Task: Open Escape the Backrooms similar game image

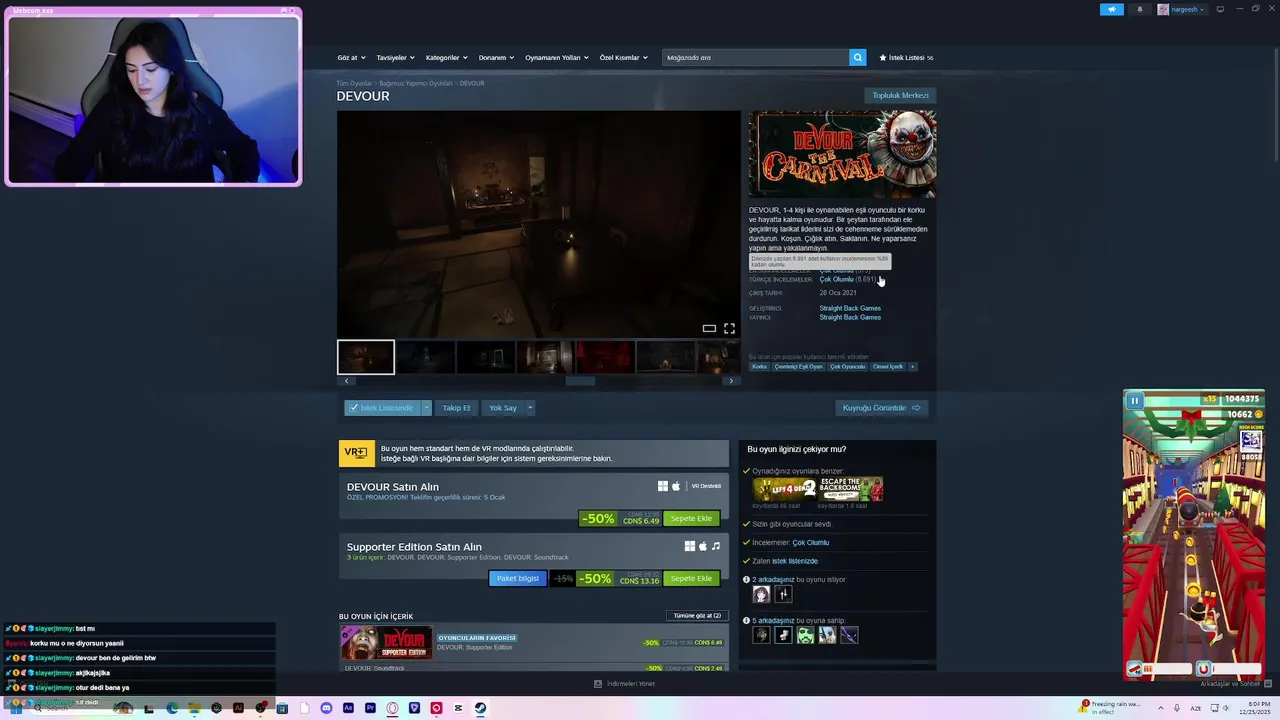Action: point(851,489)
